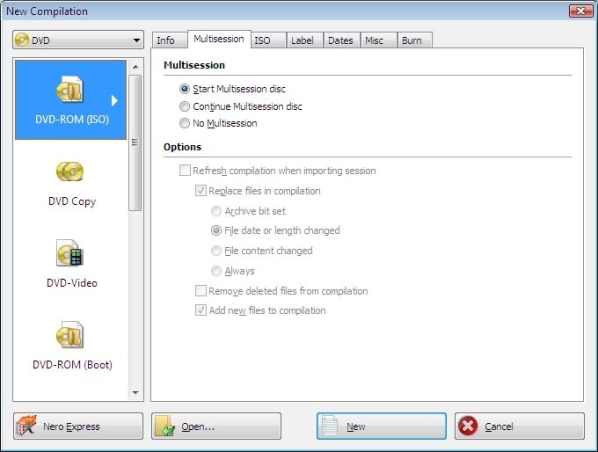Screen dimensions: 598x452
Task: Switch to the Multisession tab
Action: click(219, 39)
